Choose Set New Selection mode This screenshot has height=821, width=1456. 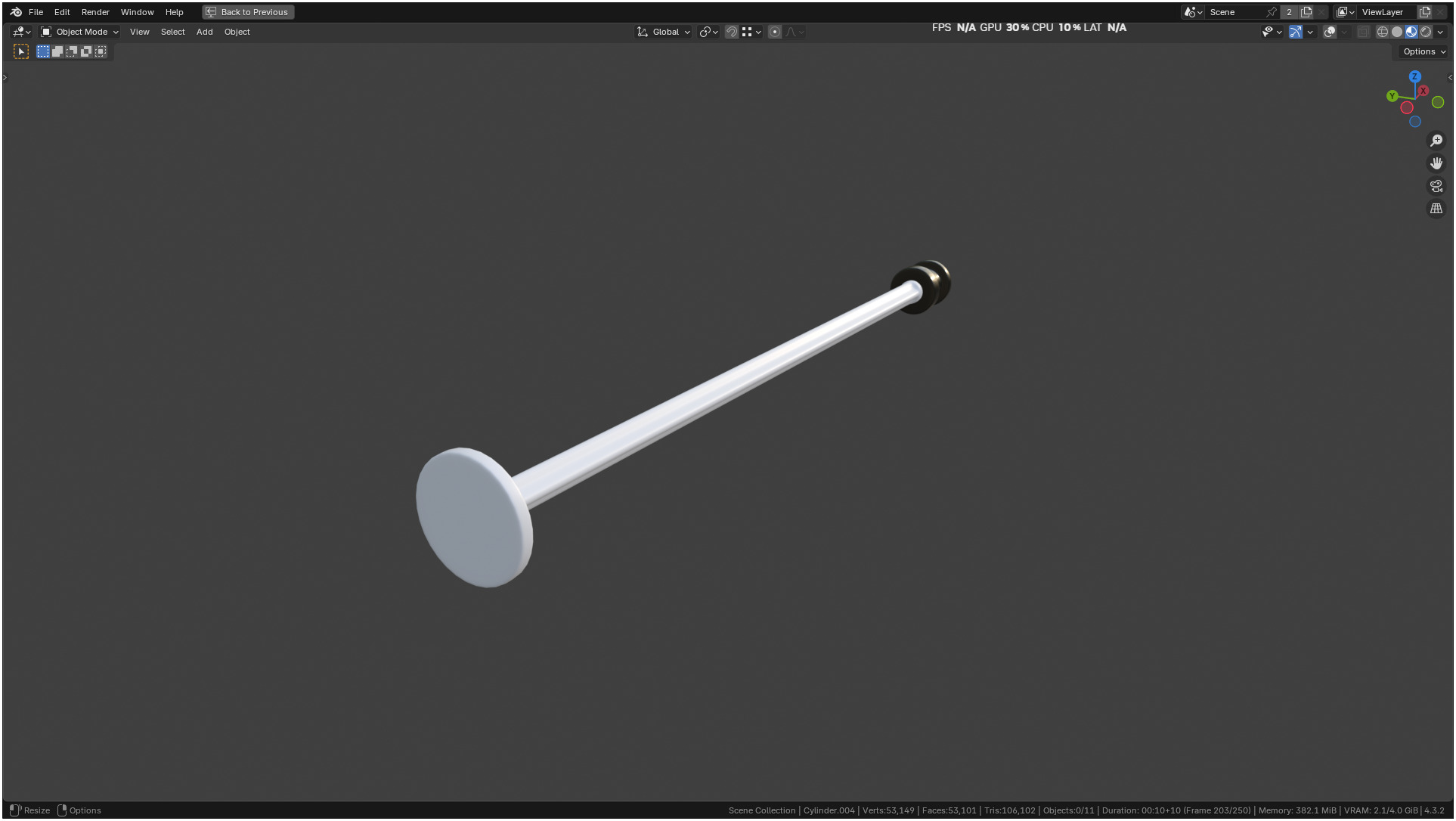pyautogui.click(x=43, y=51)
